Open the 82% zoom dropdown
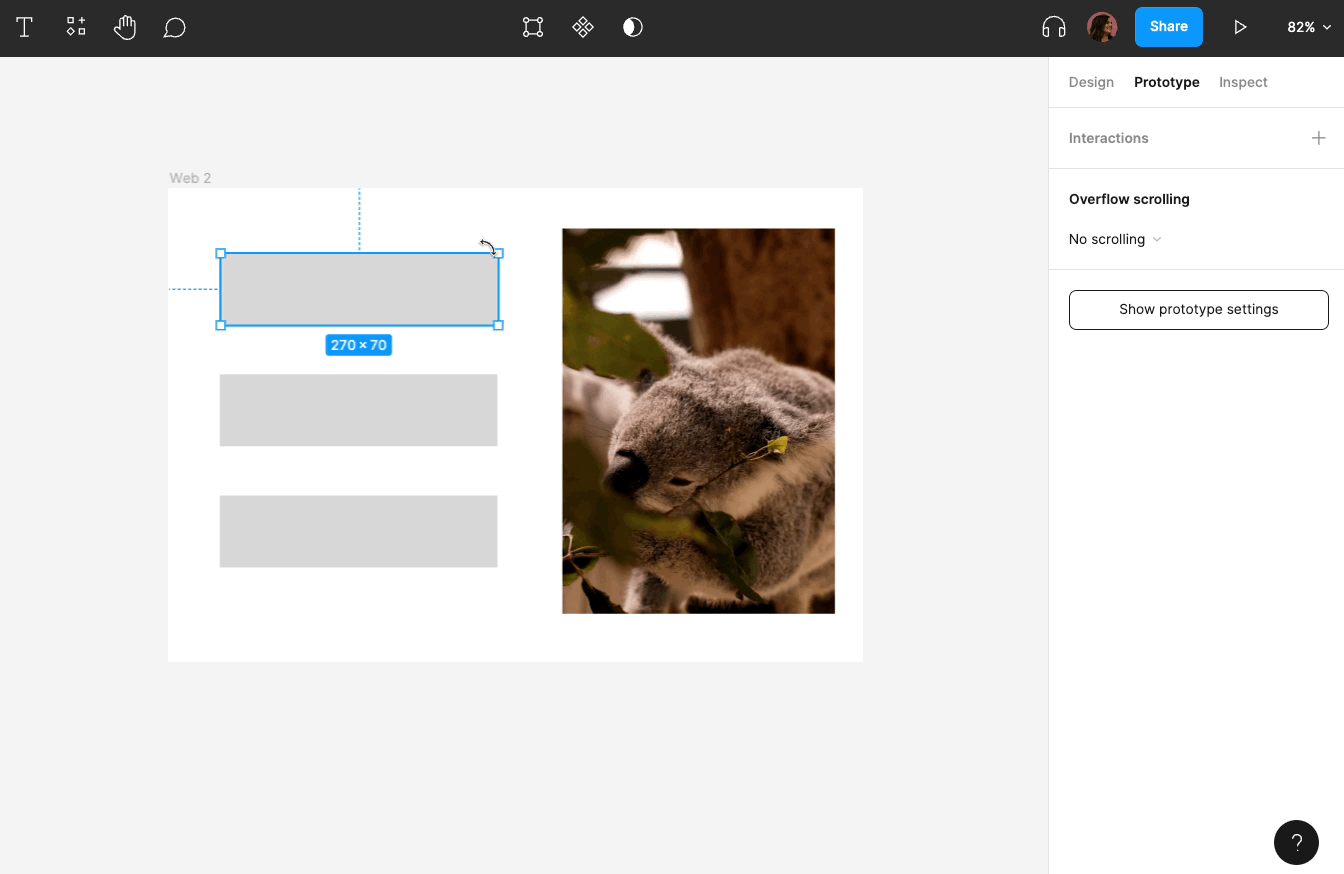Screen dimensions: 1344x874 (x=1309, y=27)
